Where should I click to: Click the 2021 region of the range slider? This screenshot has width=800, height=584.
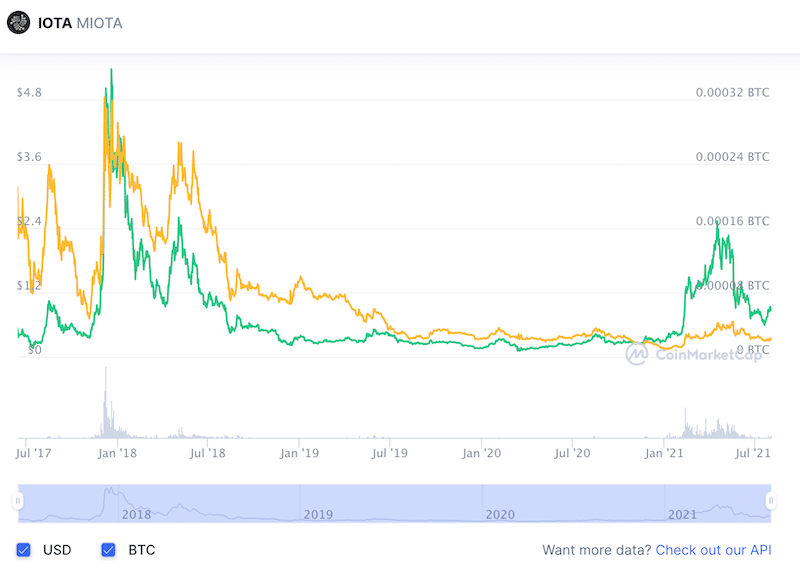coord(684,515)
